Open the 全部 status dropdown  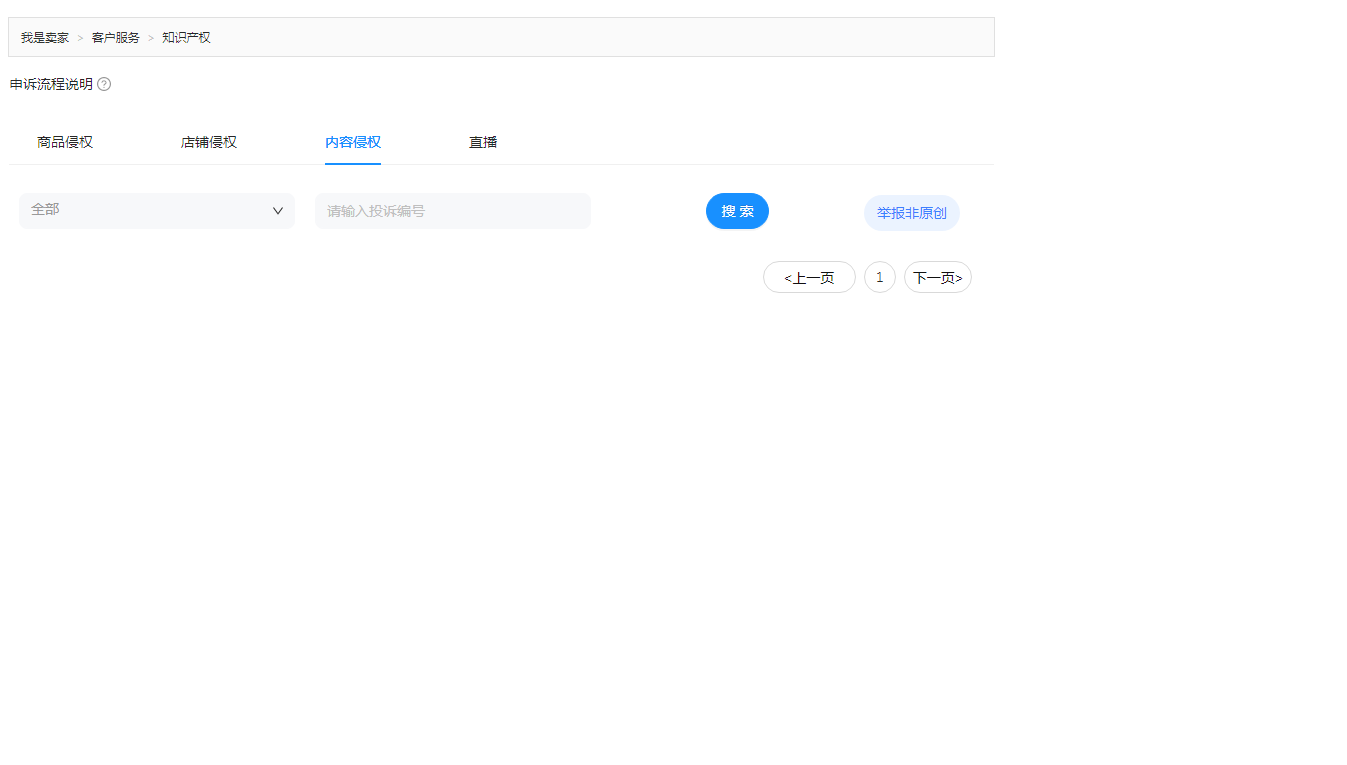click(157, 211)
